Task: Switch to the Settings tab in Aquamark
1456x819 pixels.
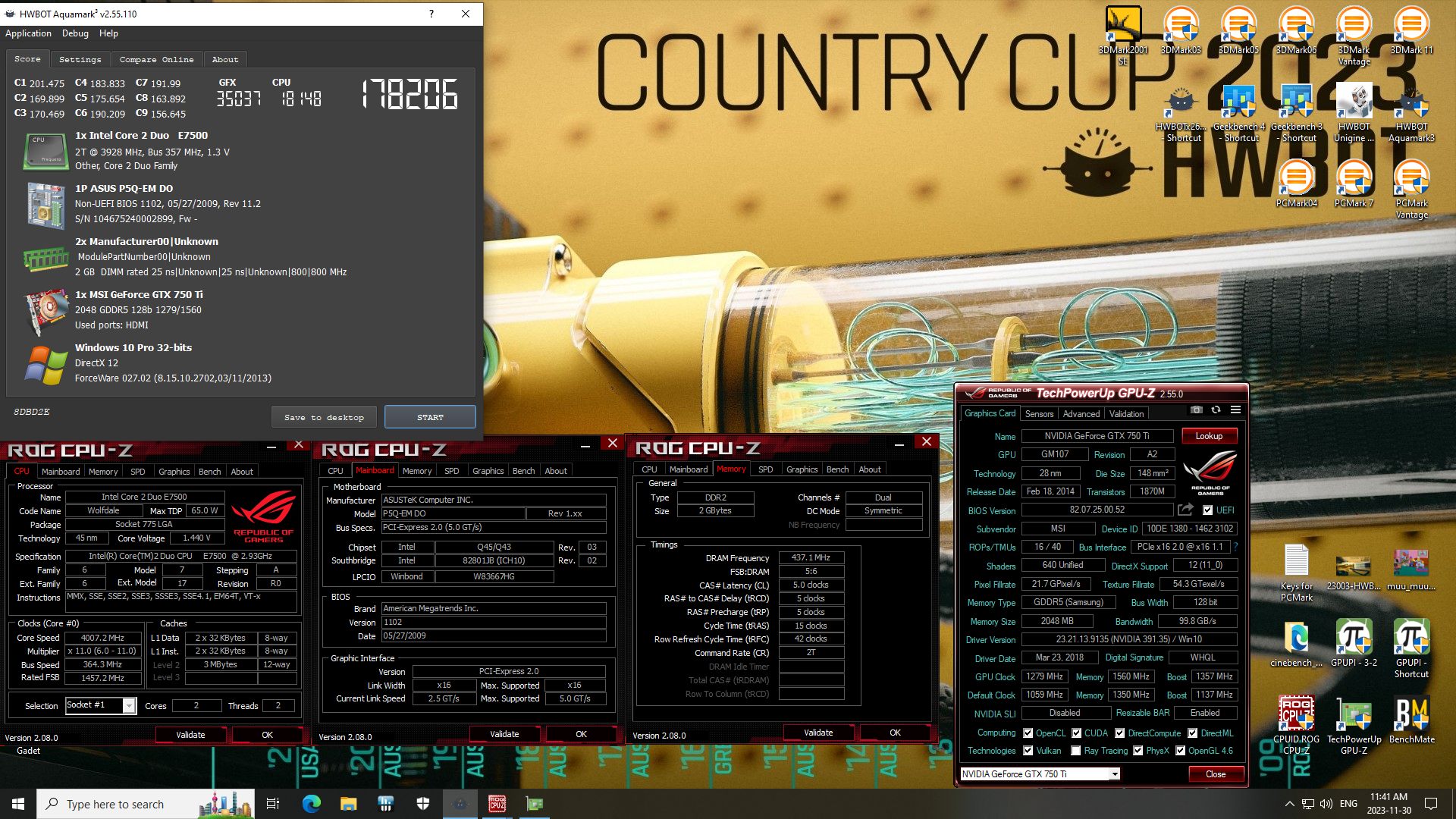Action: click(80, 59)
